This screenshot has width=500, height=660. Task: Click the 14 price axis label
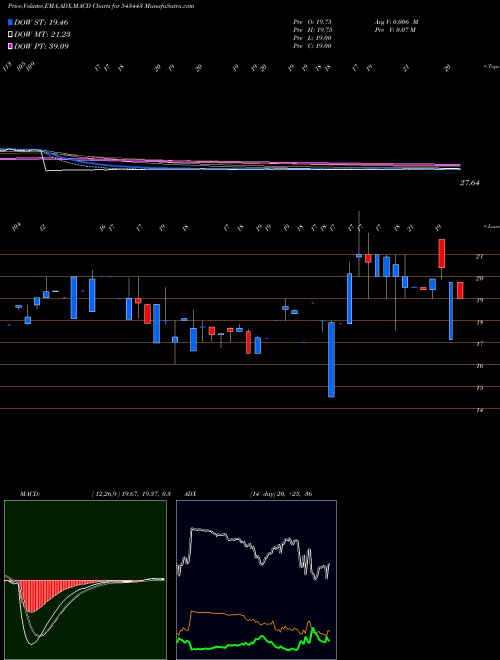point(479,410)
